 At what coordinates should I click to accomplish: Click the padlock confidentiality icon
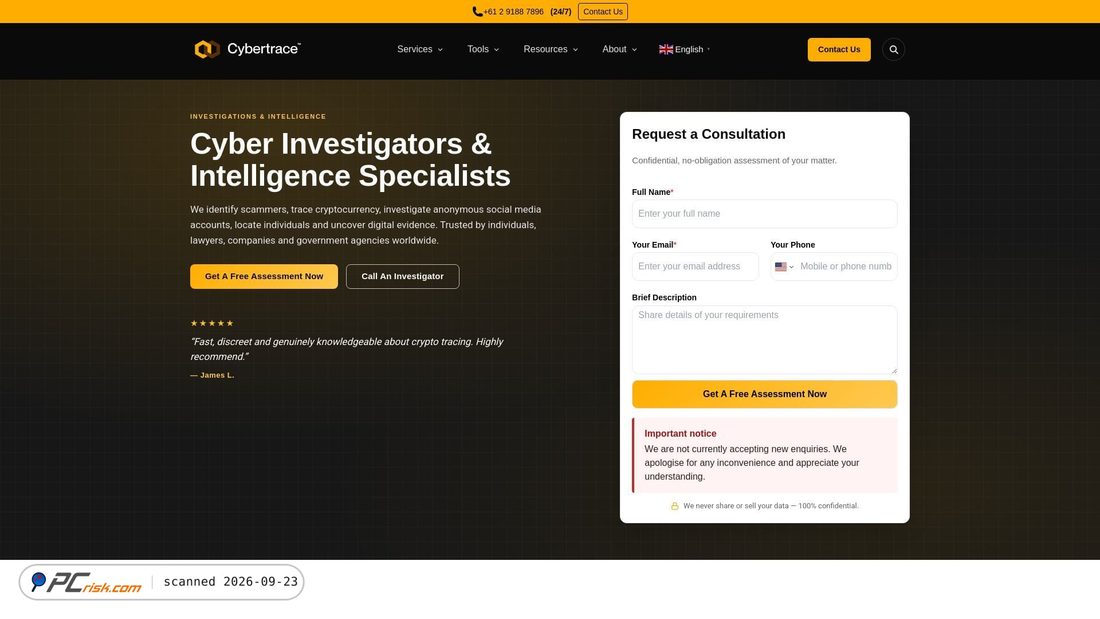click(674, 506)
